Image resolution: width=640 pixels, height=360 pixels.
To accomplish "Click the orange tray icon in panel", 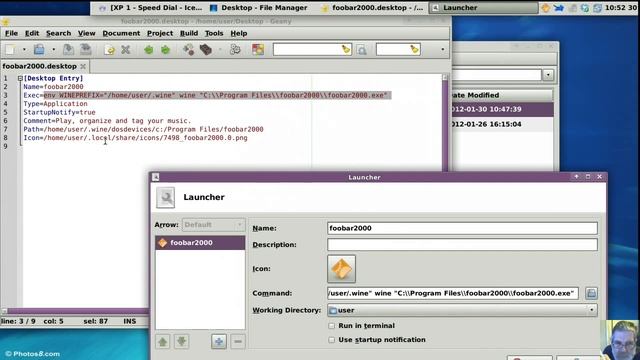I will (x=545, y=7).
